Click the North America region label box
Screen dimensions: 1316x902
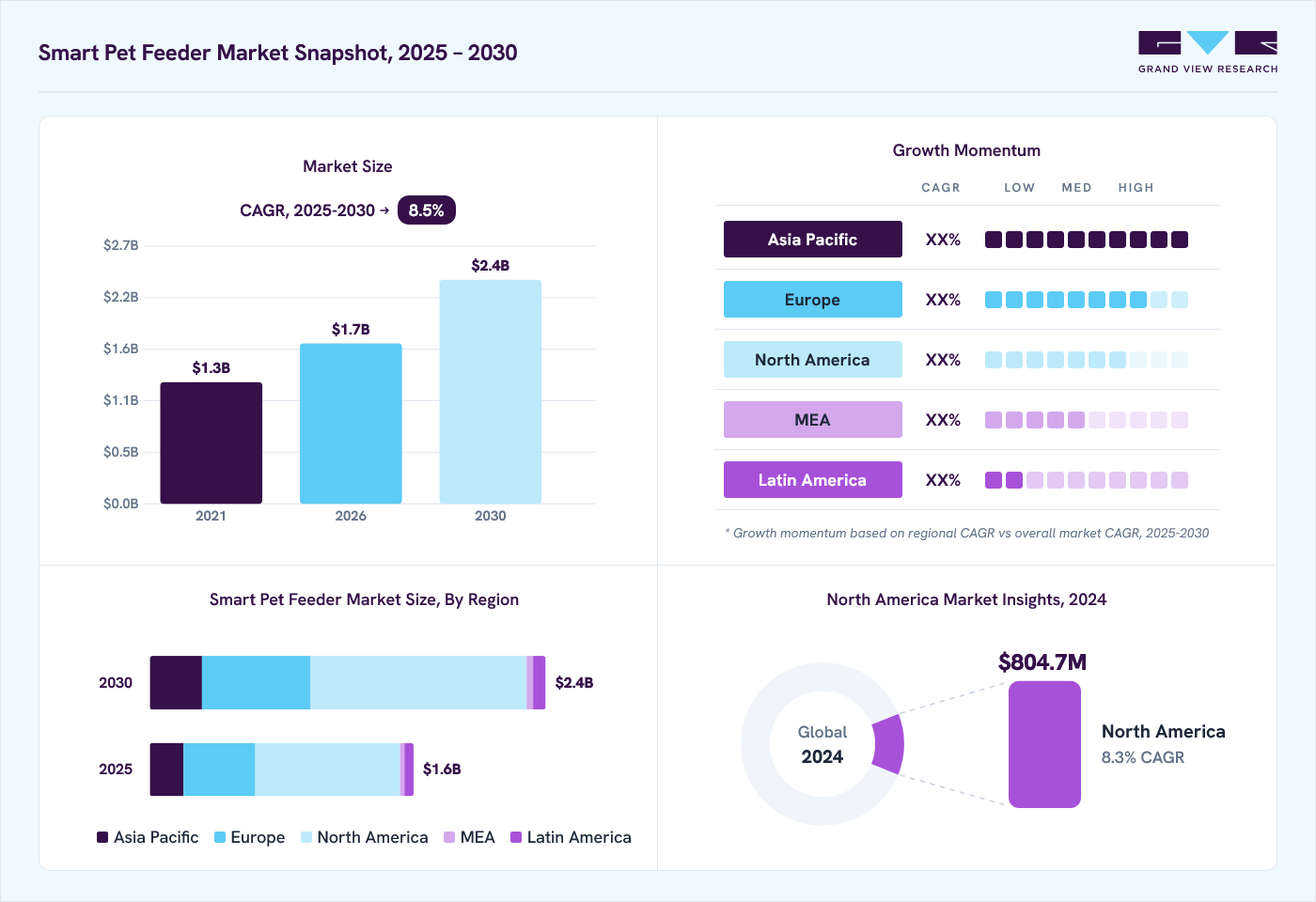click(813, 360)
